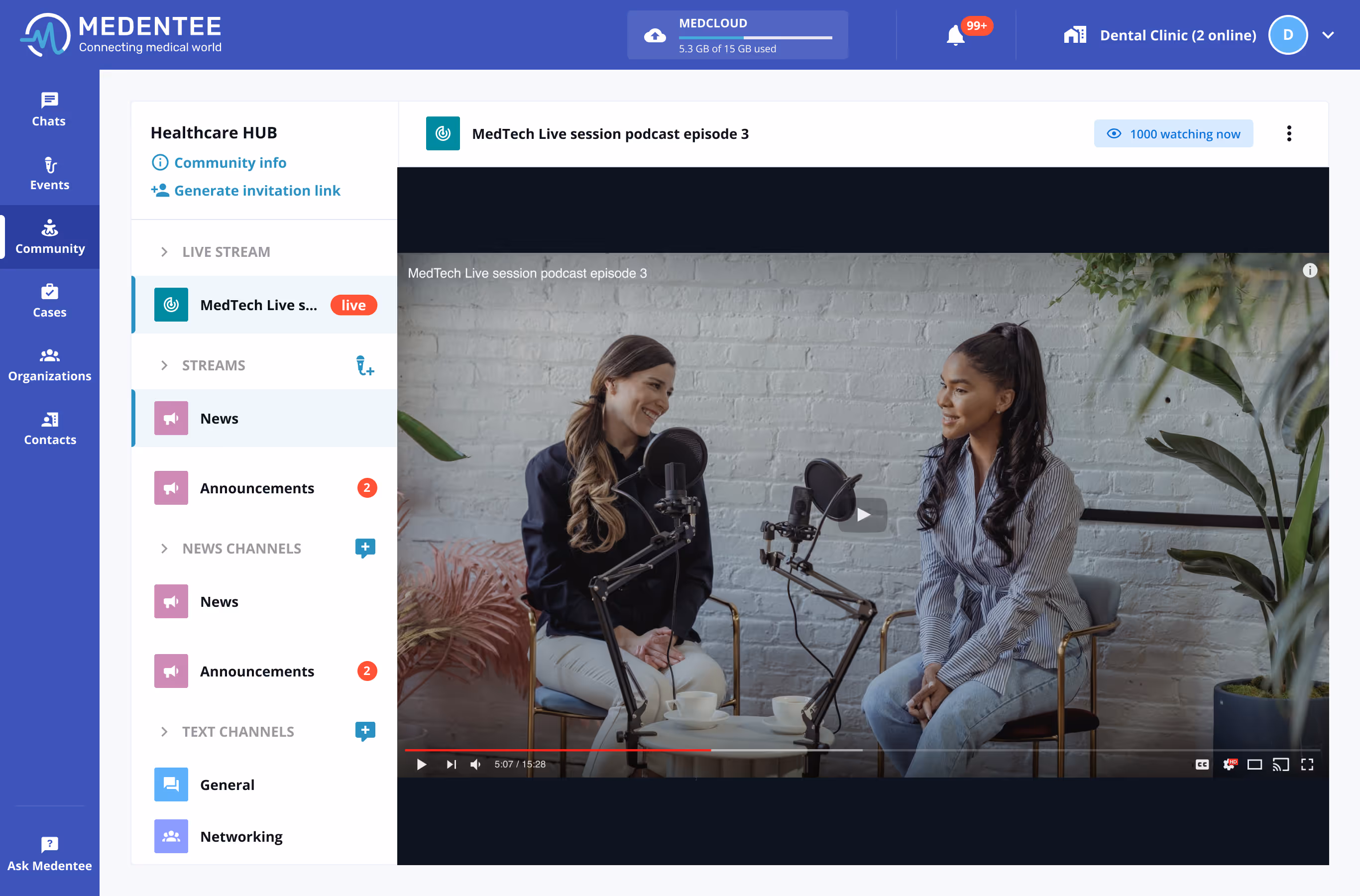Toggle theater mode in the video player

click(x=1254, y=765)
